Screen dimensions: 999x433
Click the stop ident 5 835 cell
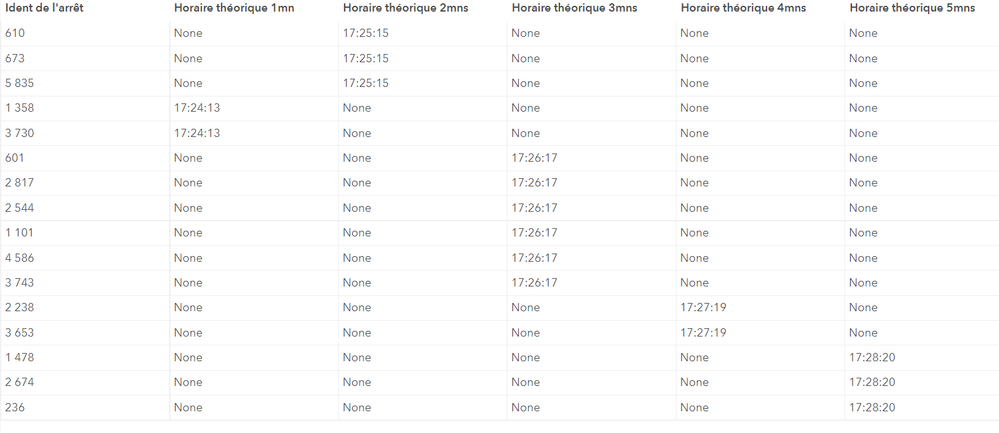(x=19, y=83)
